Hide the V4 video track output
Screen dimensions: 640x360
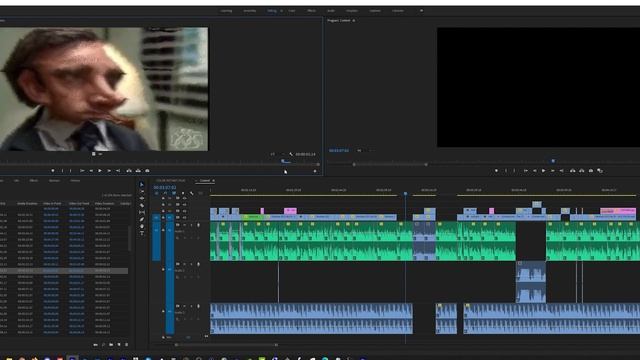(x=184, y=198)
